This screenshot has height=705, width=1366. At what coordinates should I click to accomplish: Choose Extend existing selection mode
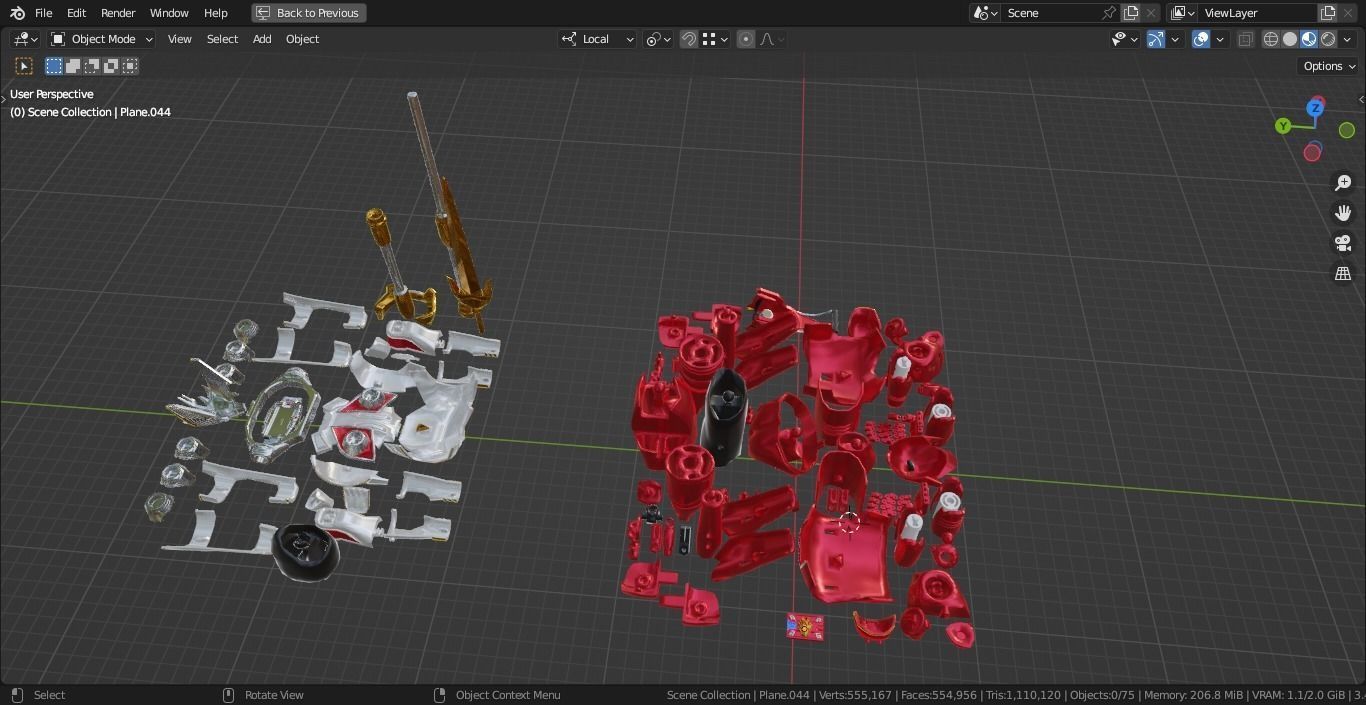[73, 66]
